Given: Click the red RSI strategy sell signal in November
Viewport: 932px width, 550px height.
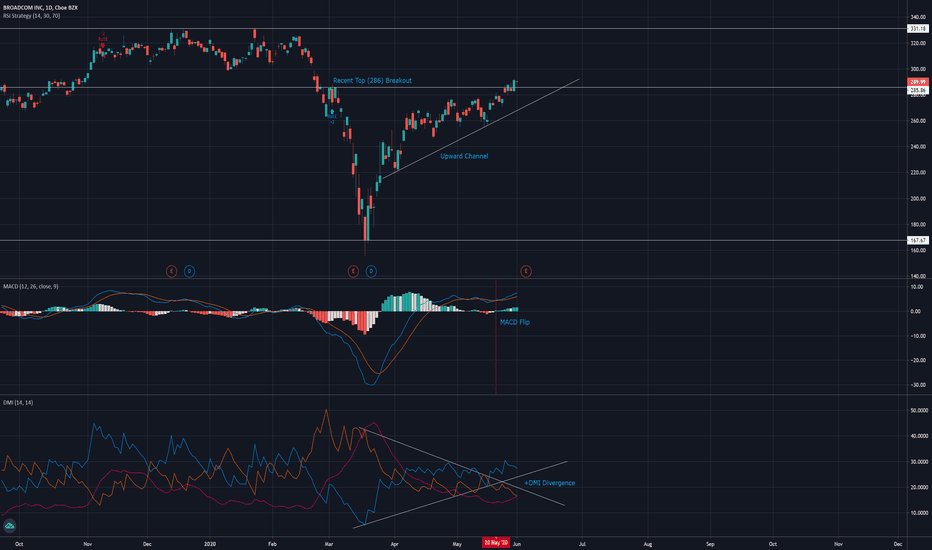Looking at the screenshot, I should click(x=103, y=39).
